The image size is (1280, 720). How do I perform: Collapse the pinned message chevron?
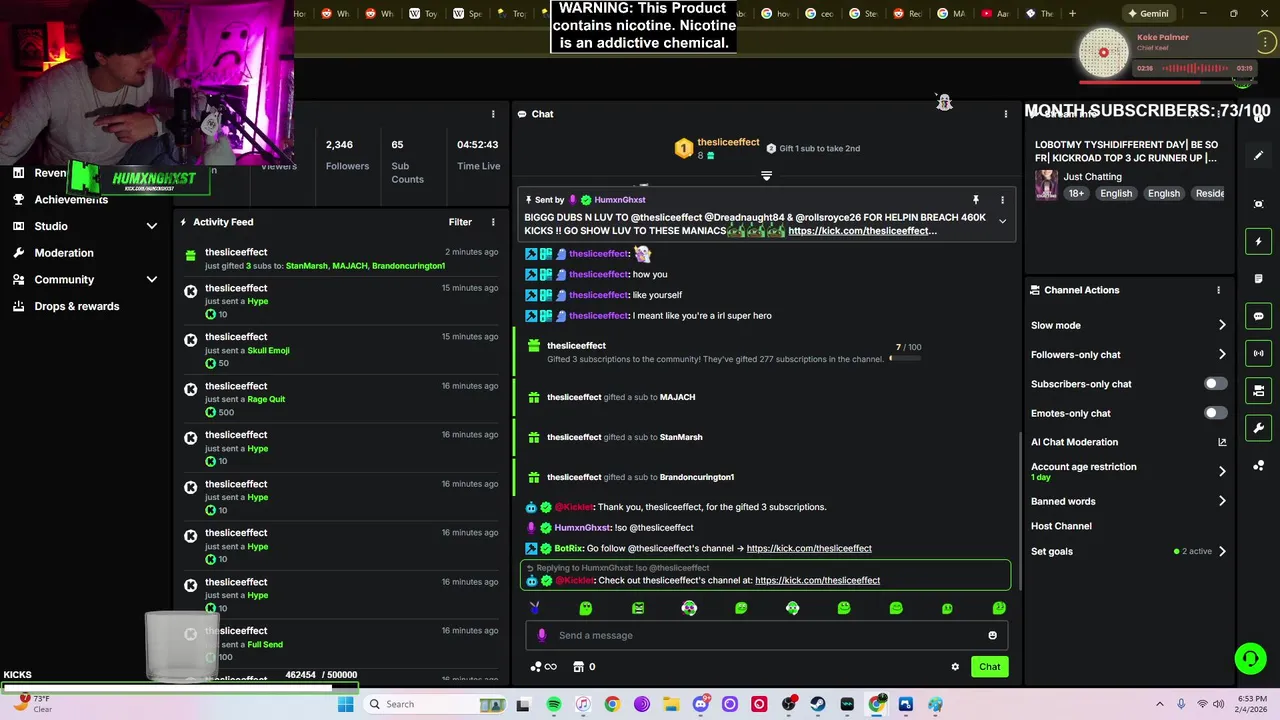coord(1002,222)
